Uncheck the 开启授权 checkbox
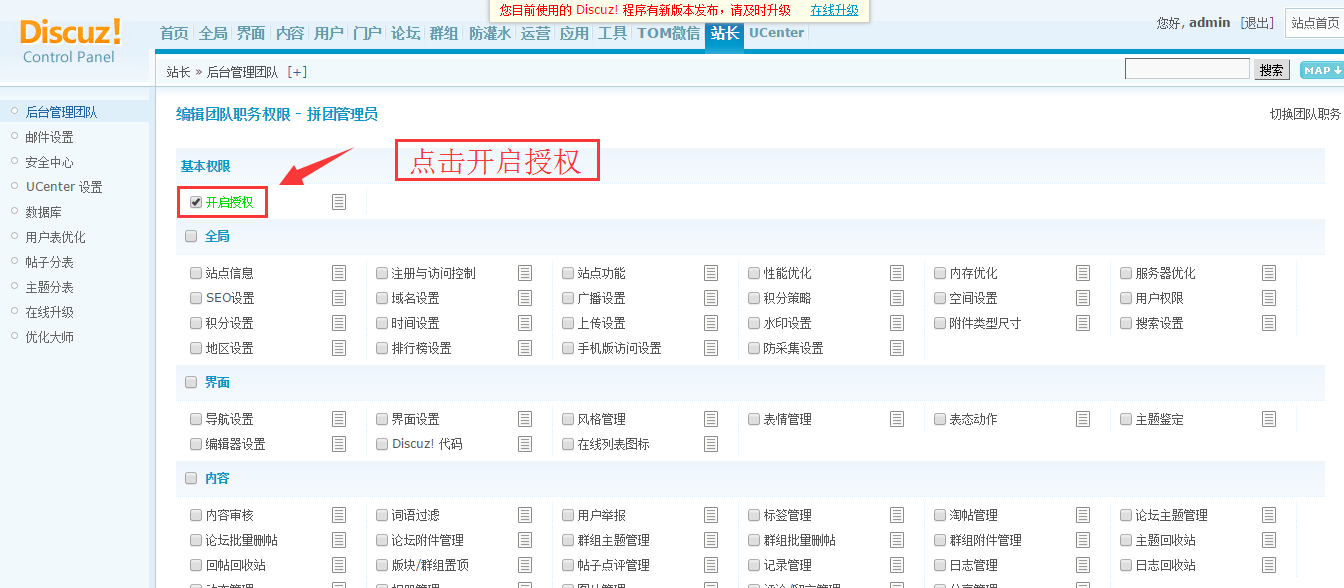The height and width of the screenshot is (588, 1344). (196, 202)
